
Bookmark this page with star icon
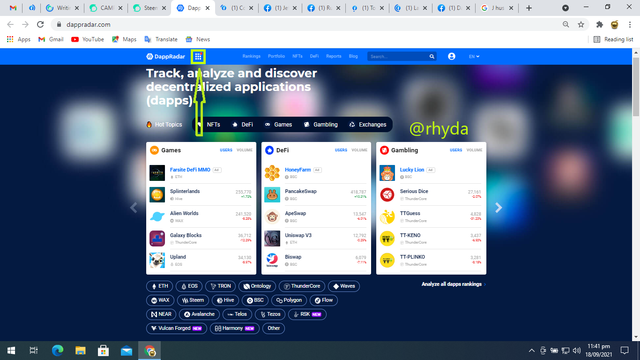pyautogui.click(x=581, y=24)
